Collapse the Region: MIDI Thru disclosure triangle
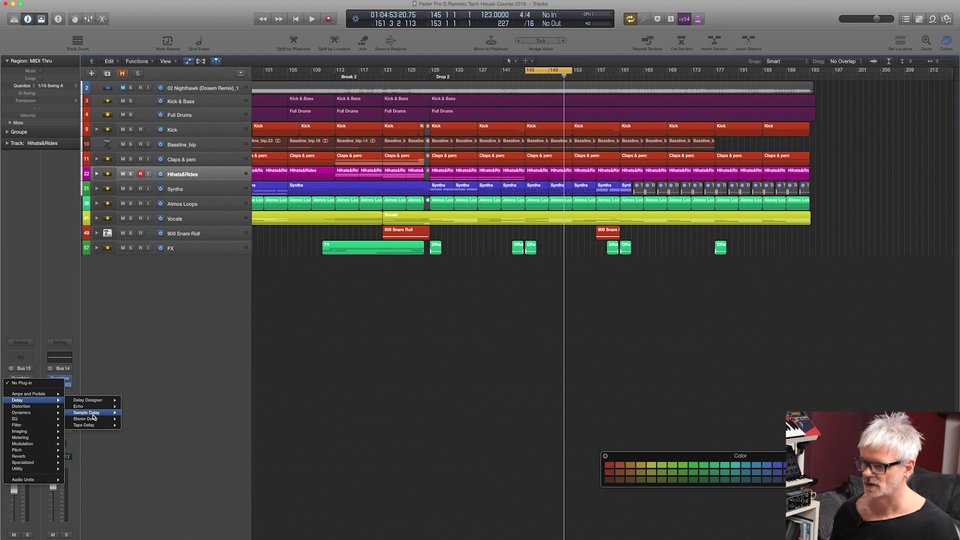The image size is (960, 540). pos(7,61)
